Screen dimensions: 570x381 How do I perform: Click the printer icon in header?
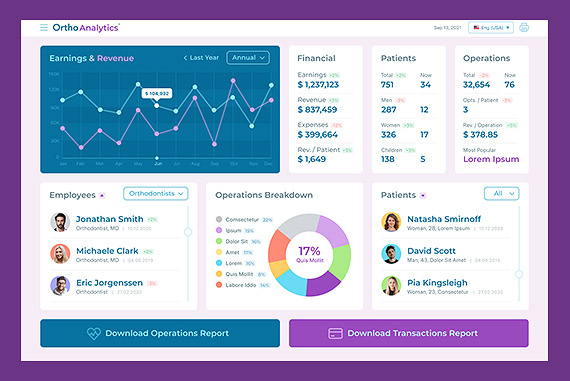[x=524, y=28]
